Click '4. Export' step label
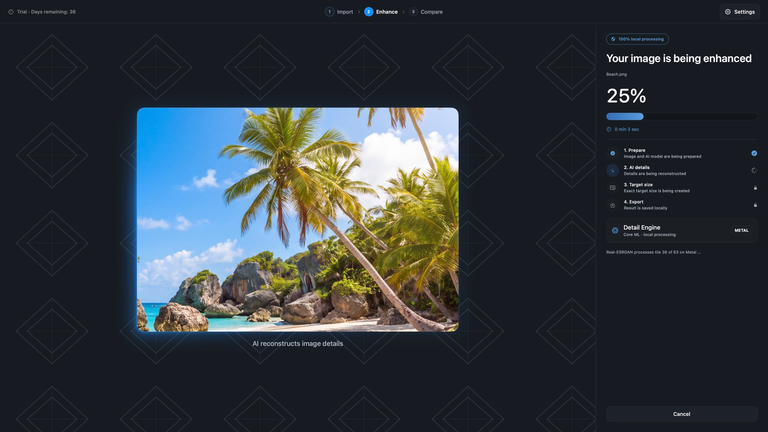Image resolution: width=768 pixels, height=432 pixels. pos(633,202)
